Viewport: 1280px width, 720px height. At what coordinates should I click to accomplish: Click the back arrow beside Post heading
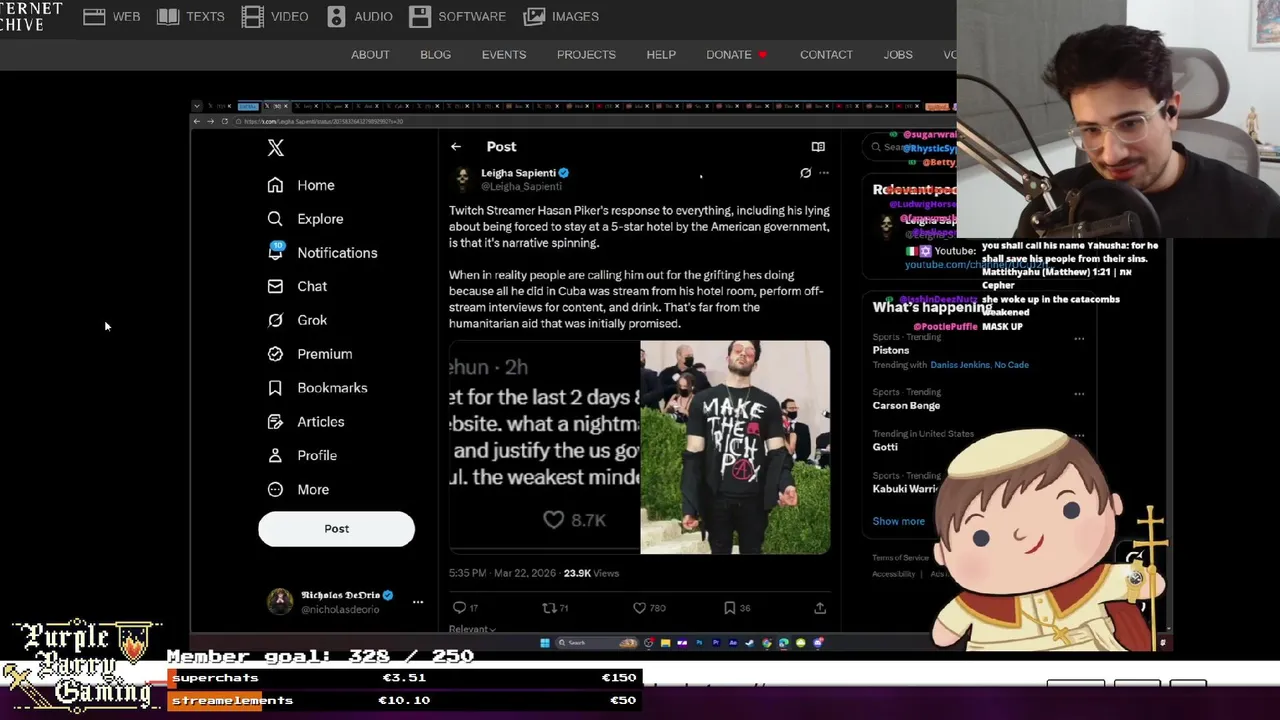pyautogui.click(x=455, y=147)
